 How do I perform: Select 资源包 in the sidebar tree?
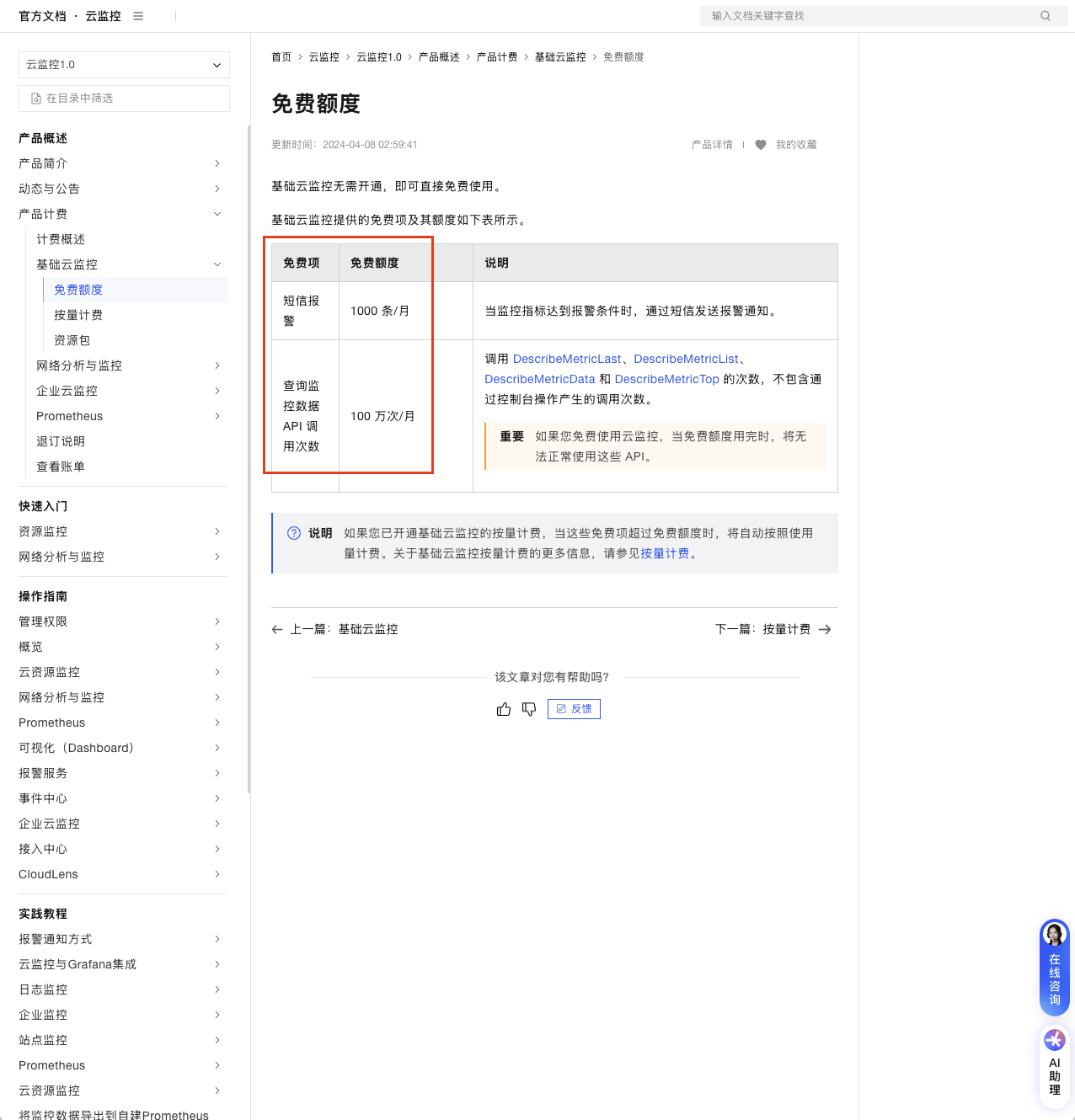[x=72, y=340]
